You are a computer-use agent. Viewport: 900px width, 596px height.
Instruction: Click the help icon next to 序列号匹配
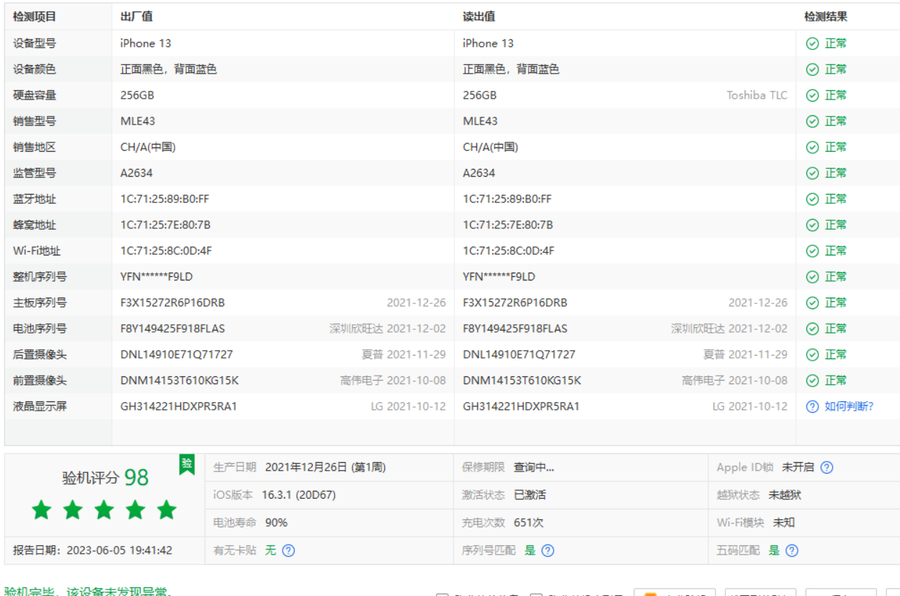548,551
